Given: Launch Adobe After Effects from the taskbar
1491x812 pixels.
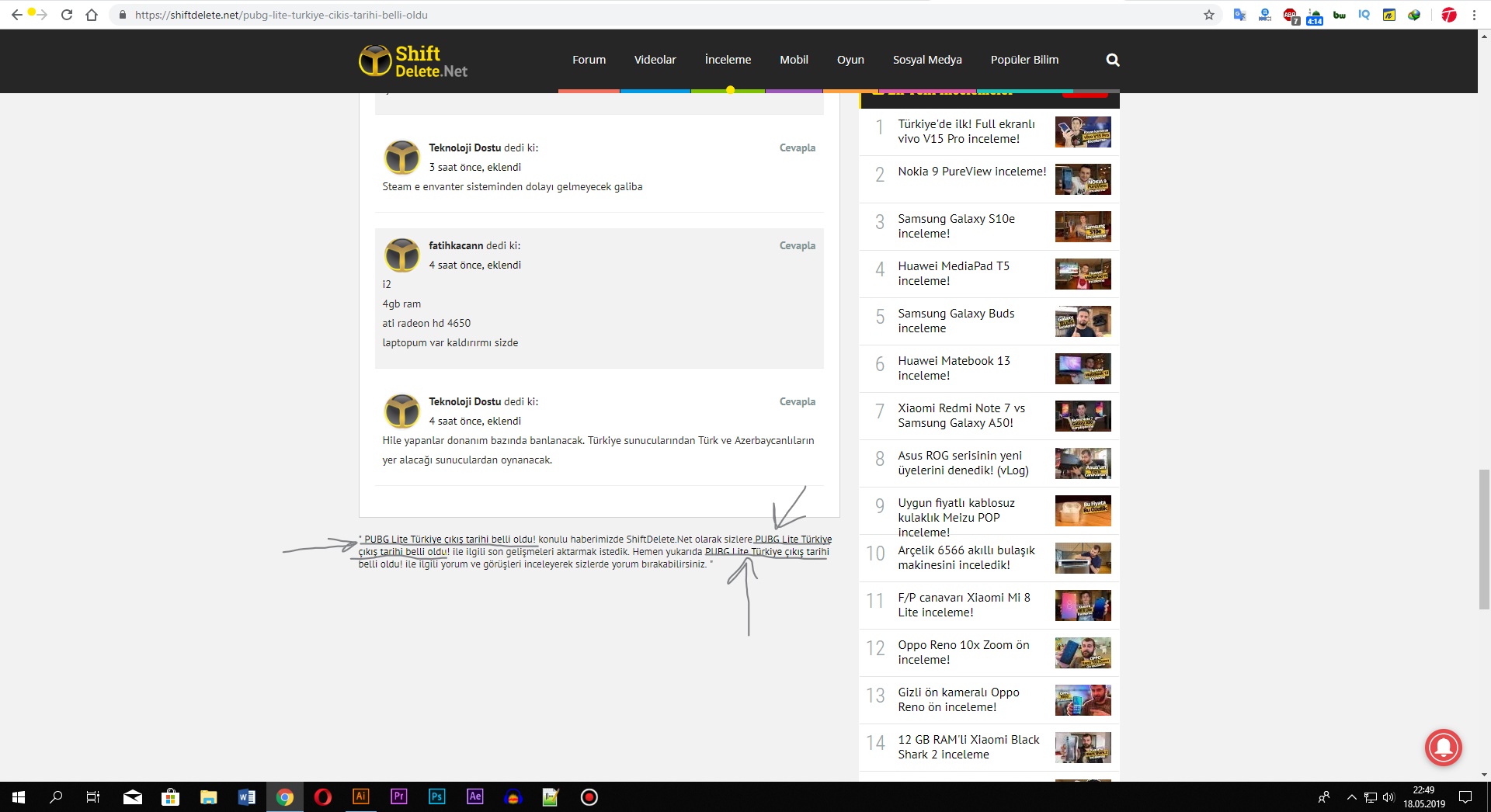Looking at the screenshot, I should (x=475, y=797).
